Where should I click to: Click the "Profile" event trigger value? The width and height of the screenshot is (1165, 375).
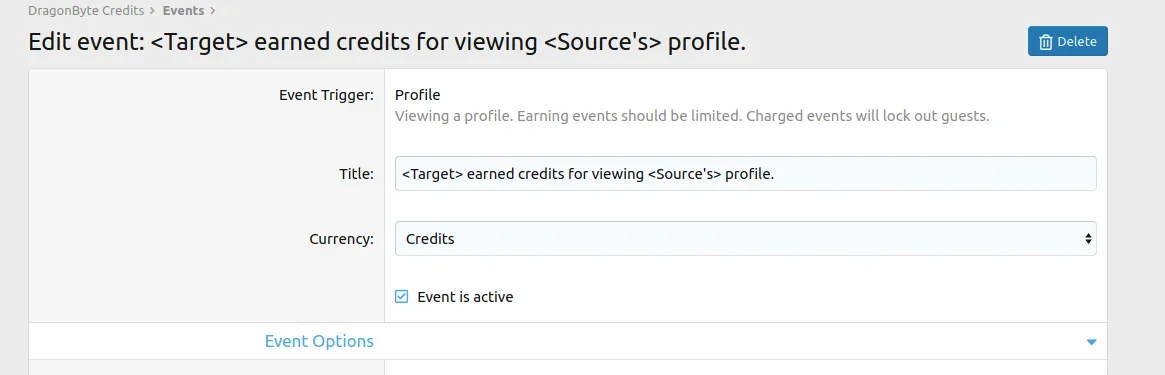click(x=418, y=95)
